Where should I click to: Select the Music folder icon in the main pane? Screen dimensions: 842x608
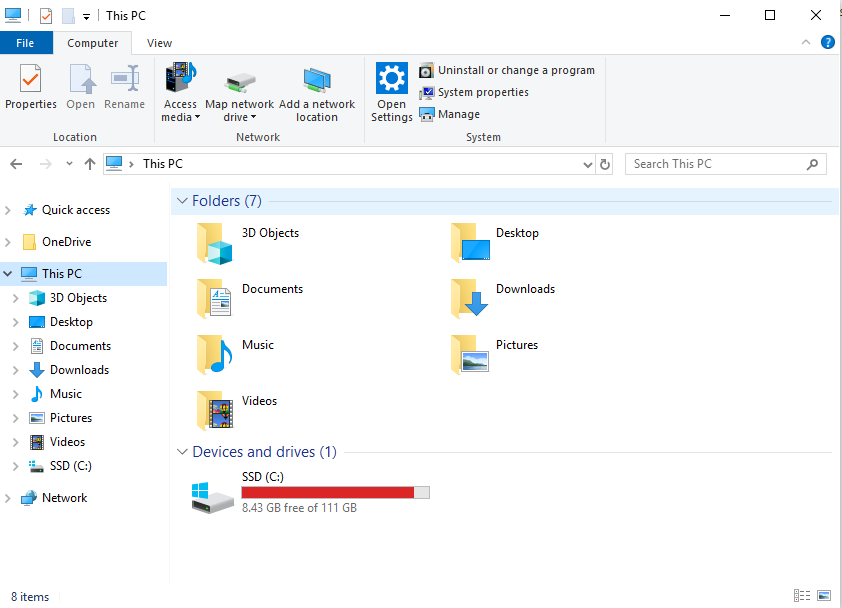point(214,354)
